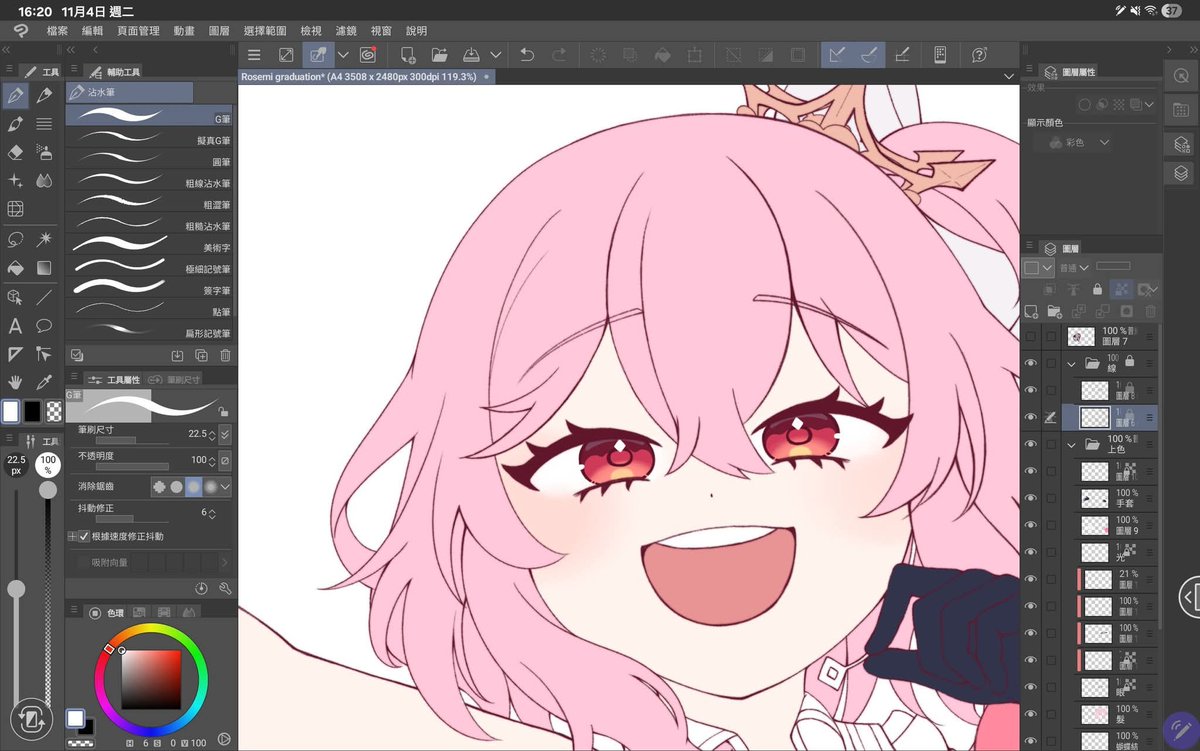Viewport: 1200px width, 751px height.
Task: Select the Balloon speech bubble tool
Action: (44, 326)
